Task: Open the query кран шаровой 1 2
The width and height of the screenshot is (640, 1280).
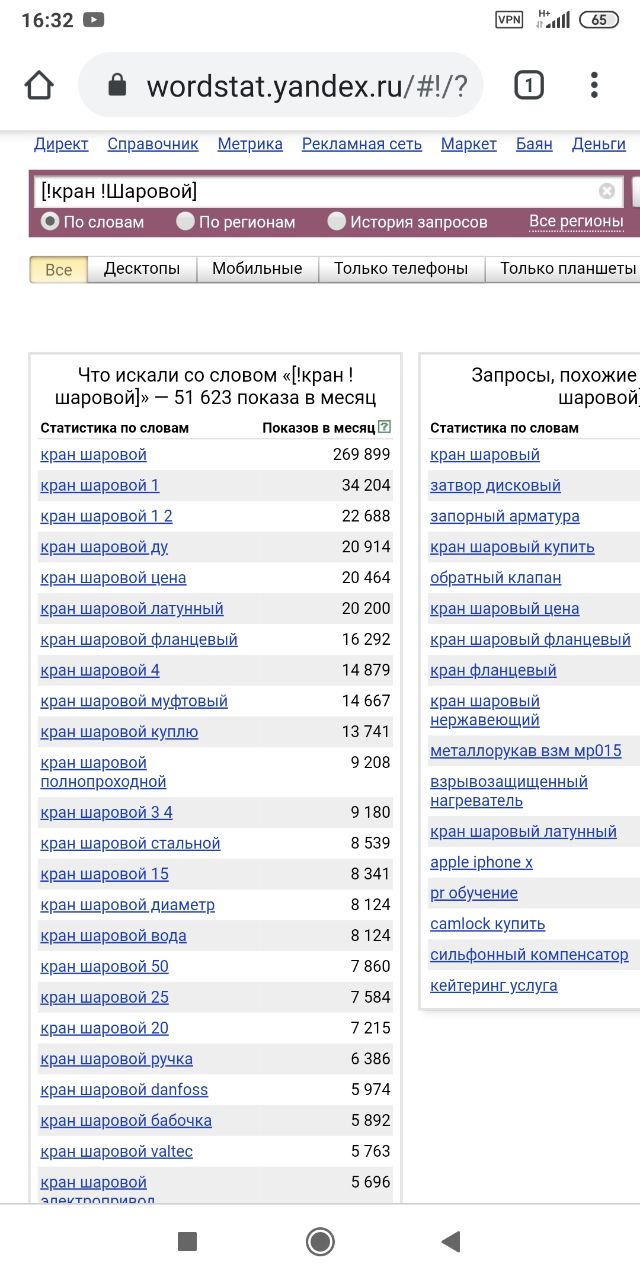Action: pyautogui.click(x=106, y=517)
